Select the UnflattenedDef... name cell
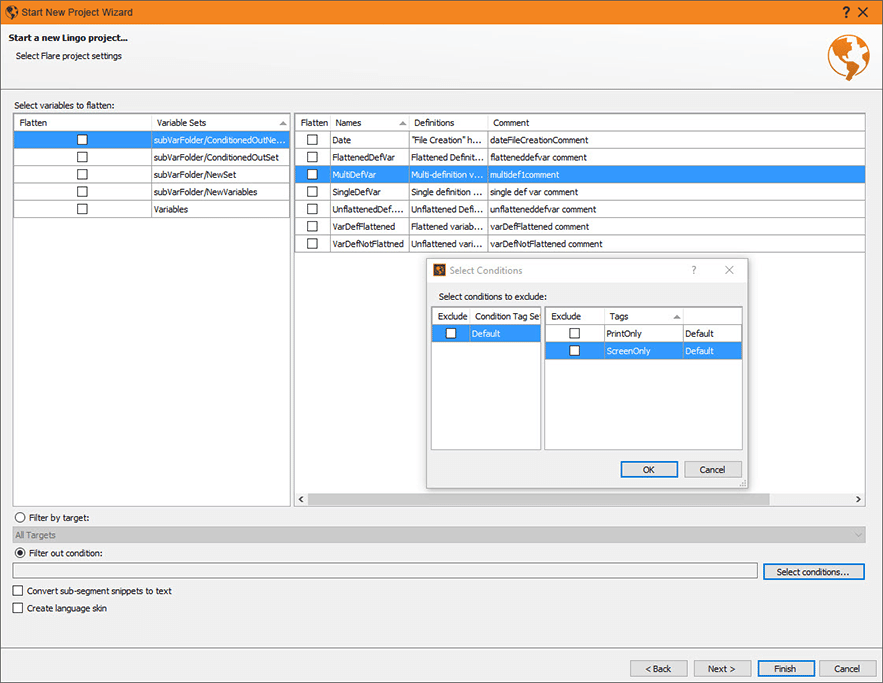The image size is (883, 683). click(369, 209)
